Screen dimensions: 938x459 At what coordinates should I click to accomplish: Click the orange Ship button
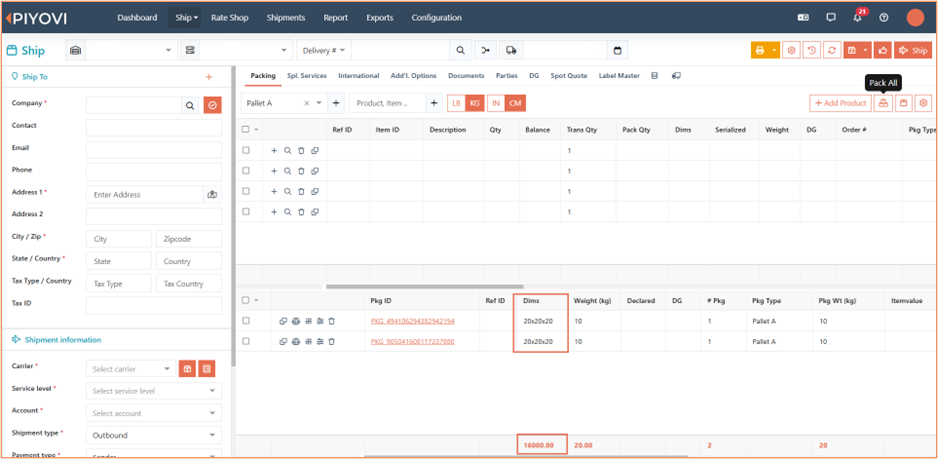pyautogui.click(x=913, y=50)
